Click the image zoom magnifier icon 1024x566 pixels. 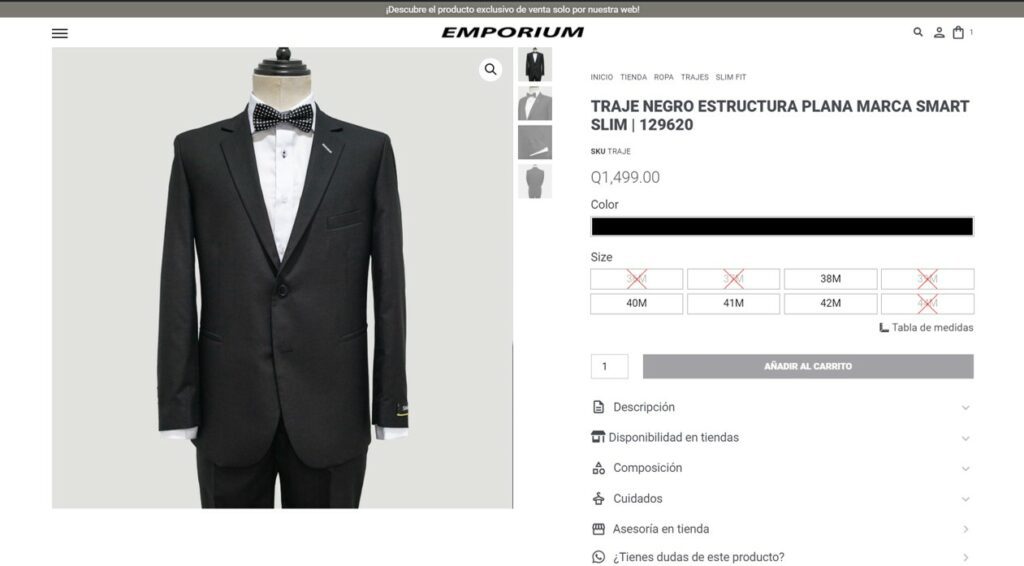point(490,69)
